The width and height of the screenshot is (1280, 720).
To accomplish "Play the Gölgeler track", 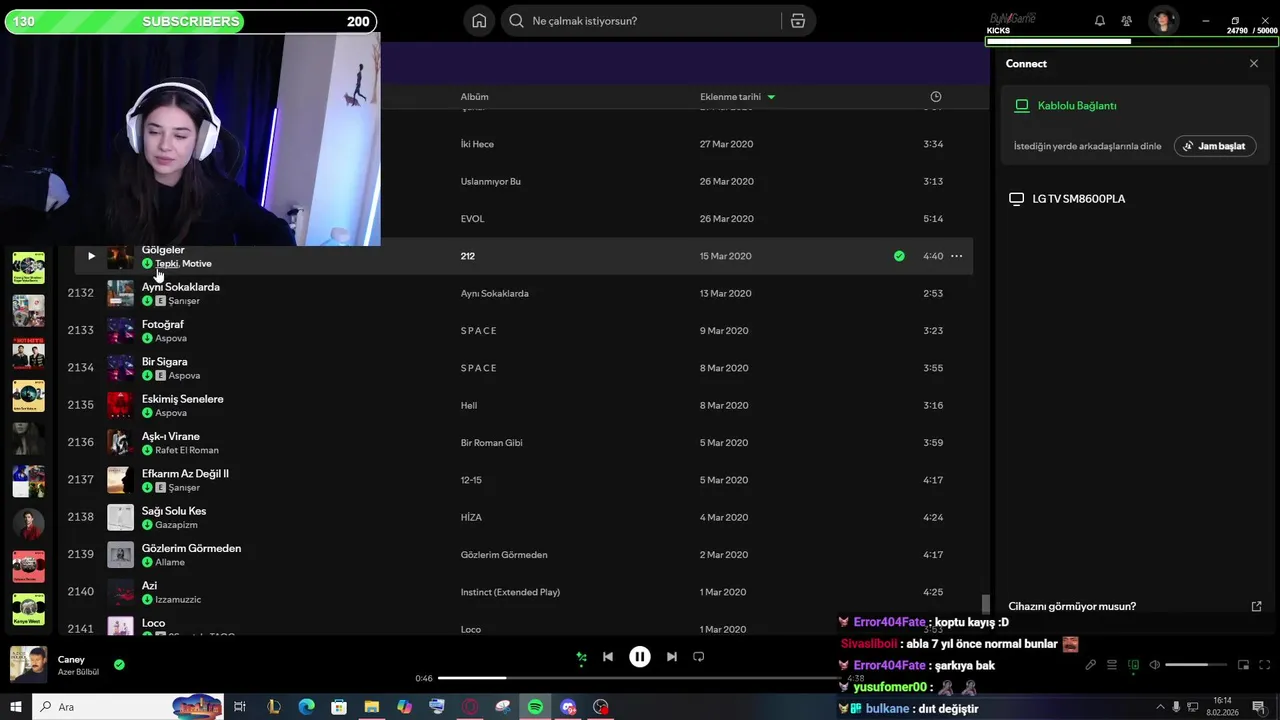I will click(x=91, y=256).
